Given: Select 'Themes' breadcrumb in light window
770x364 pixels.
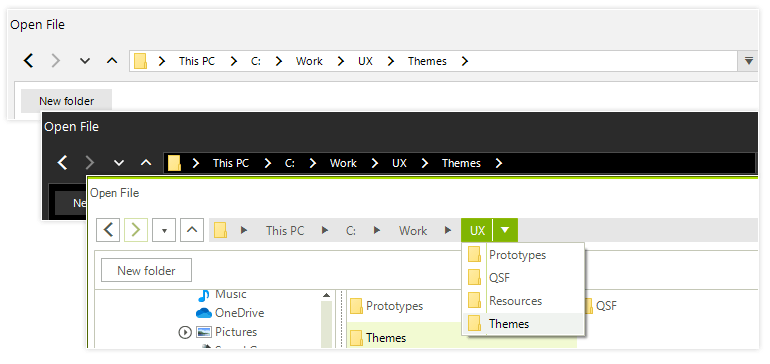Looking at the screenshot, I should click(x=427, y=61).
